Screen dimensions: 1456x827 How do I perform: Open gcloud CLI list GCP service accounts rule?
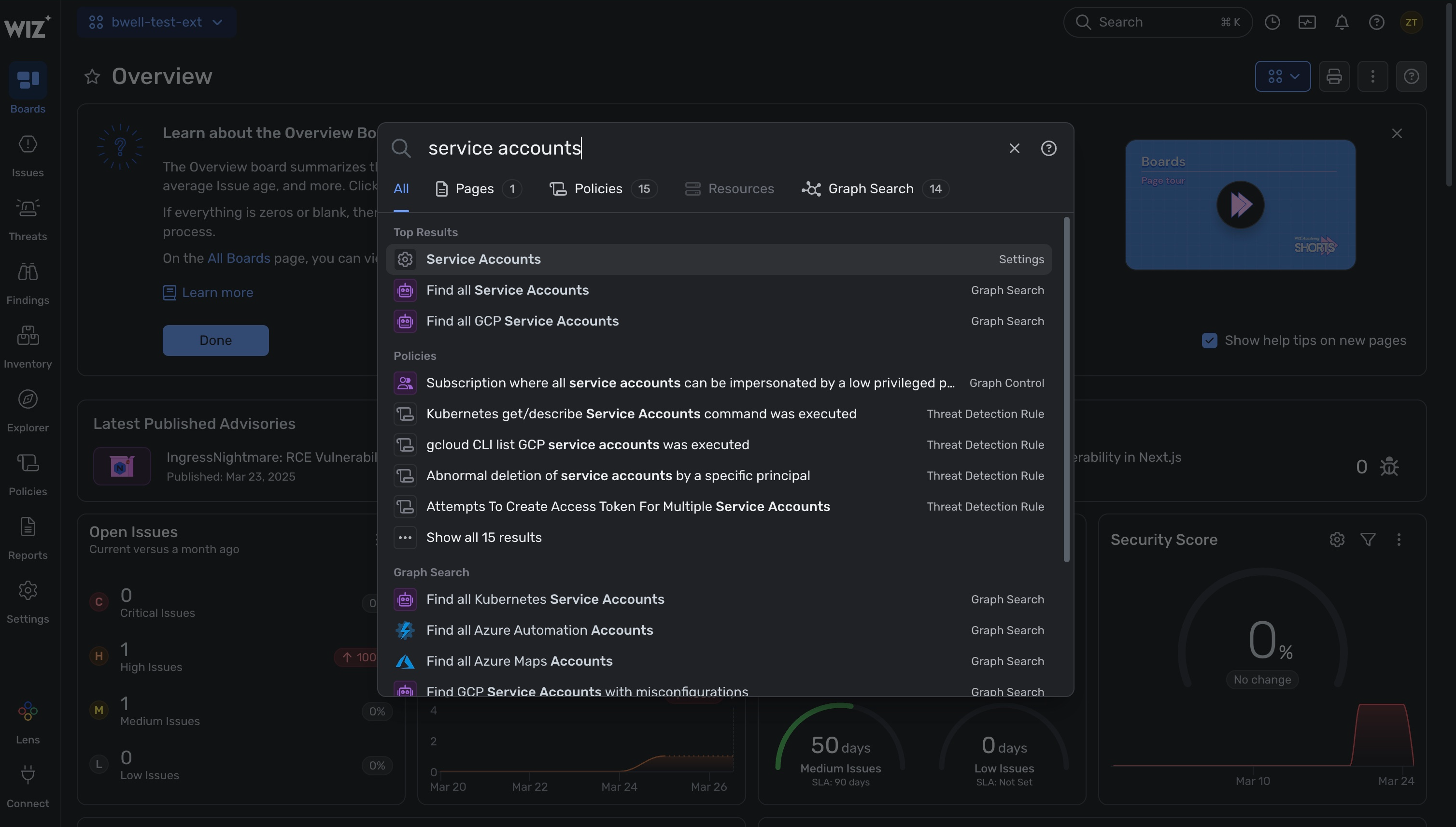tap(719, 445)
